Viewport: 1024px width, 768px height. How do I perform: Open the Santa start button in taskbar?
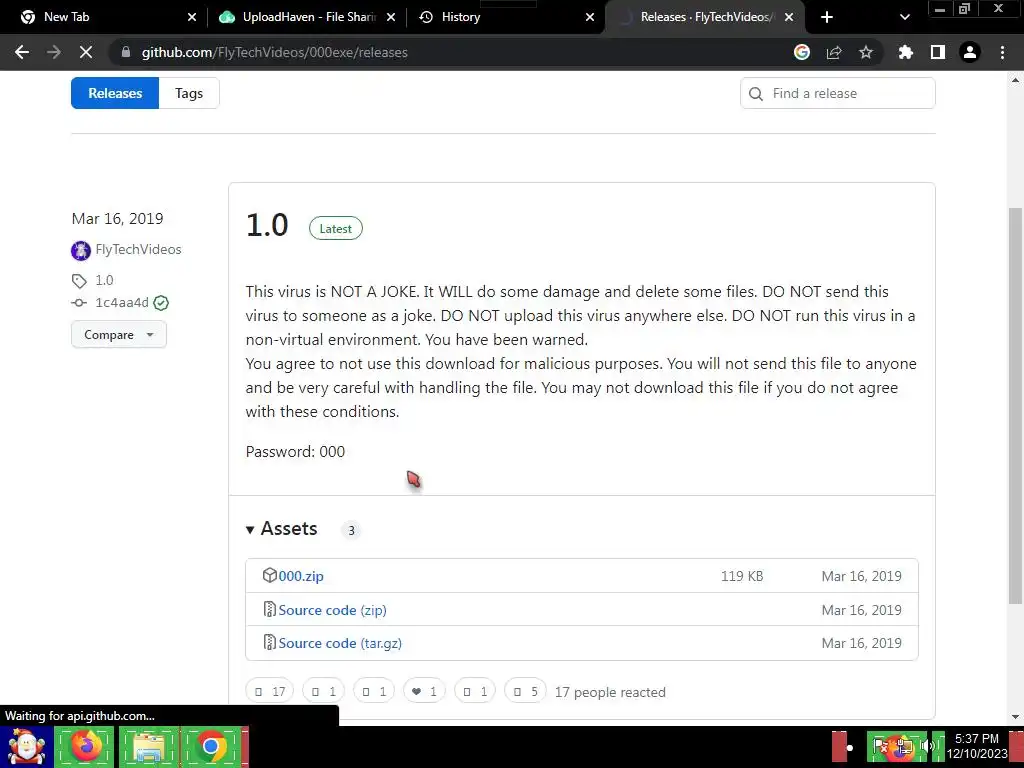point(26,747)
